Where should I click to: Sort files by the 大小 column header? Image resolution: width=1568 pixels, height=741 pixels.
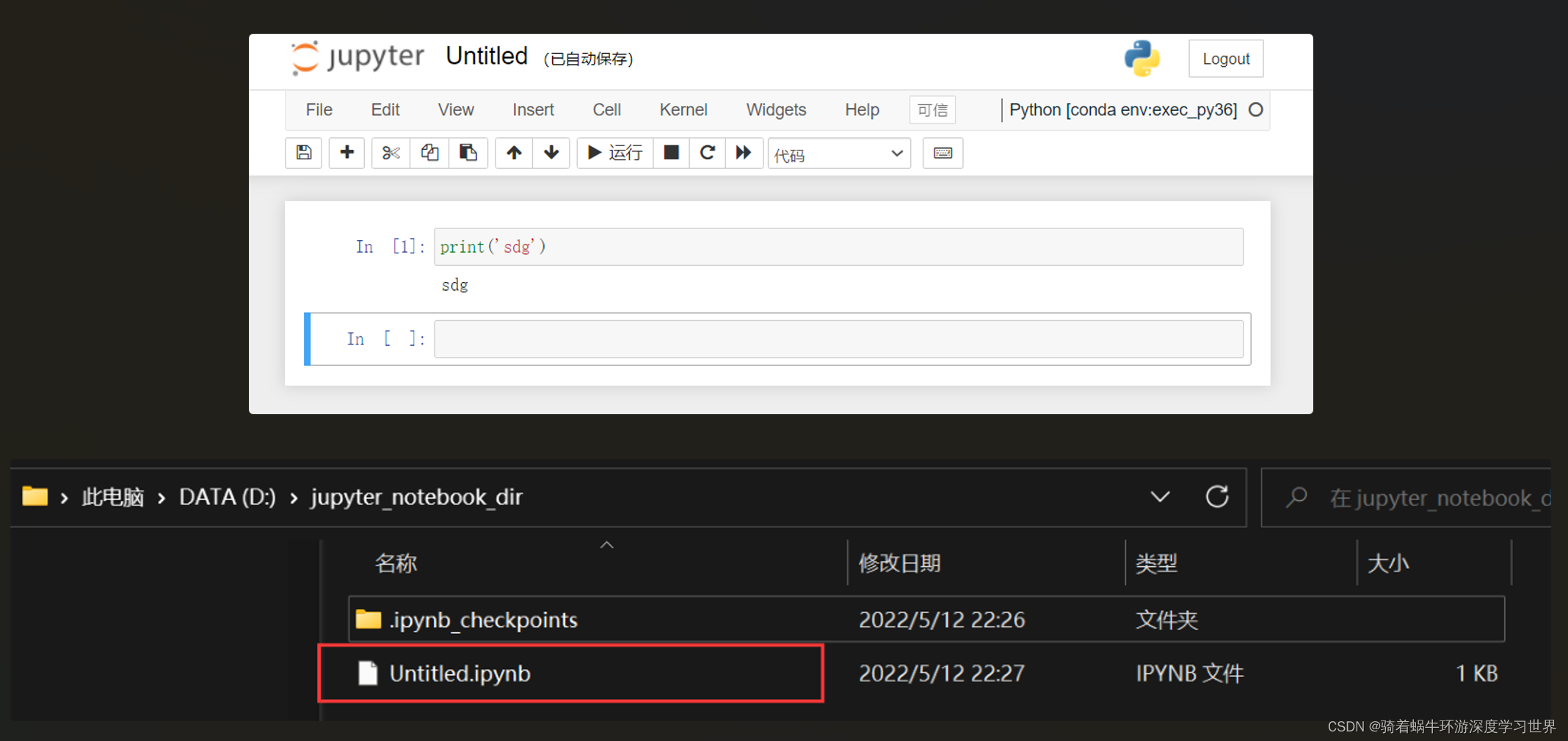(x=1387, y=563)
